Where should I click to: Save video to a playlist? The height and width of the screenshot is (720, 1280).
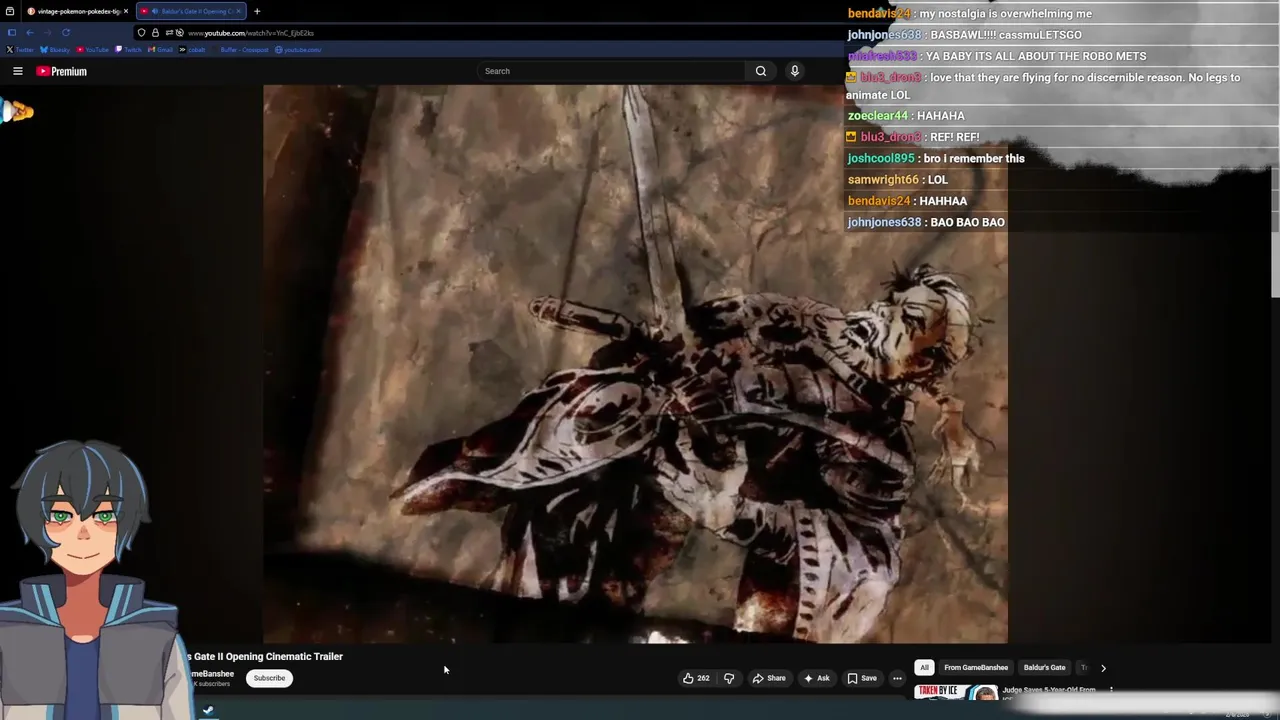tap(862, 678)
